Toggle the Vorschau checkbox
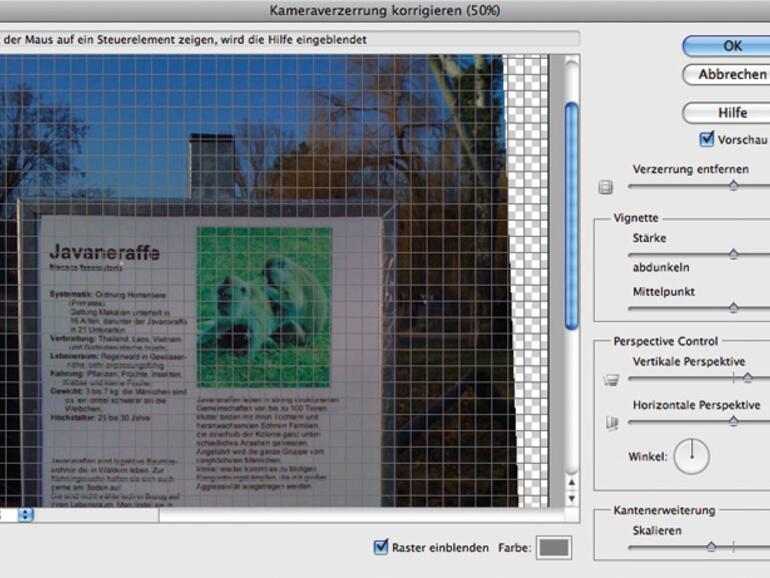Screen dimensions: 770x578 706,139
